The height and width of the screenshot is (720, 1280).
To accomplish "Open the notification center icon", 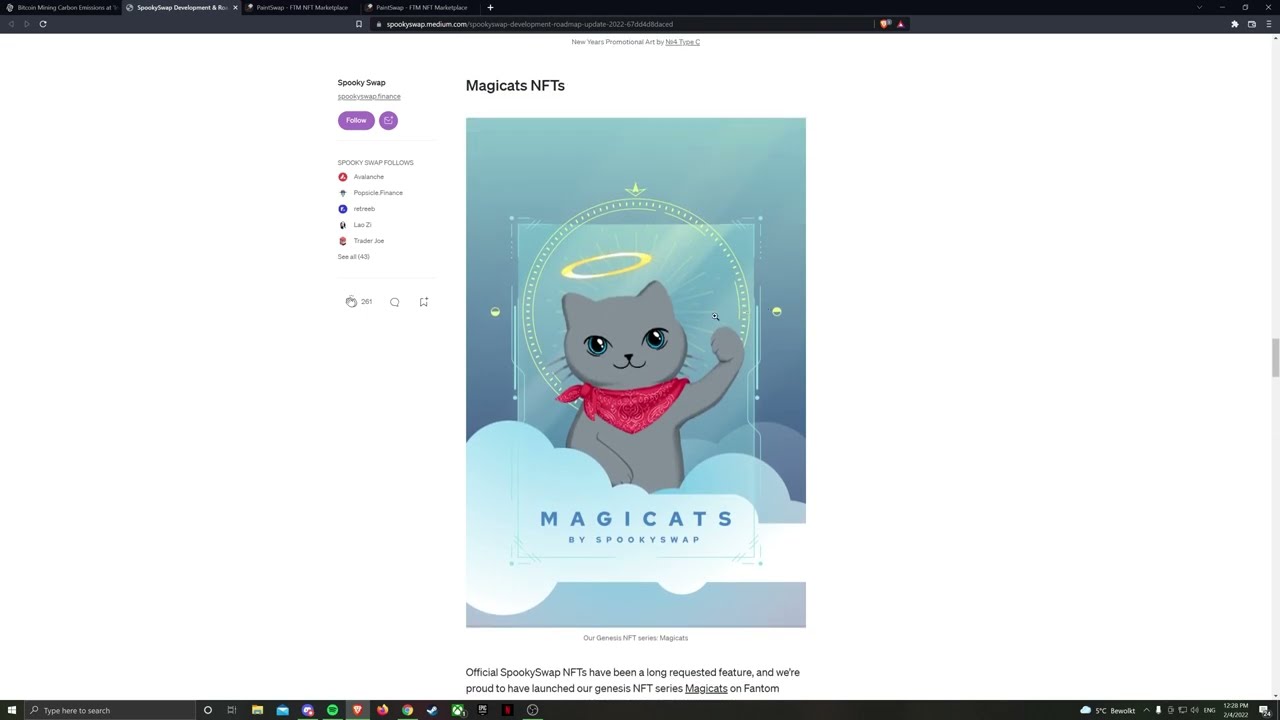I will 1264,710.
